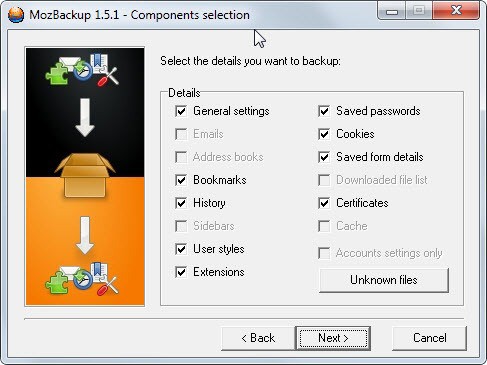Disable History backup checkbox
The width and height of the screenshot is (487, 365).
(x=181, y=203)
